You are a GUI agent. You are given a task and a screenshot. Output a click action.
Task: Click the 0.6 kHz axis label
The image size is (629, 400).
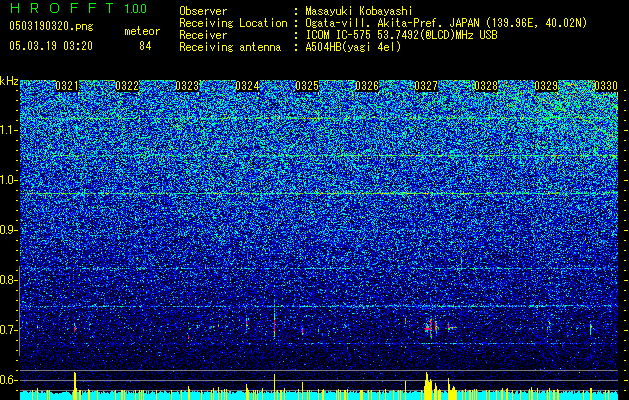point(8,380)
